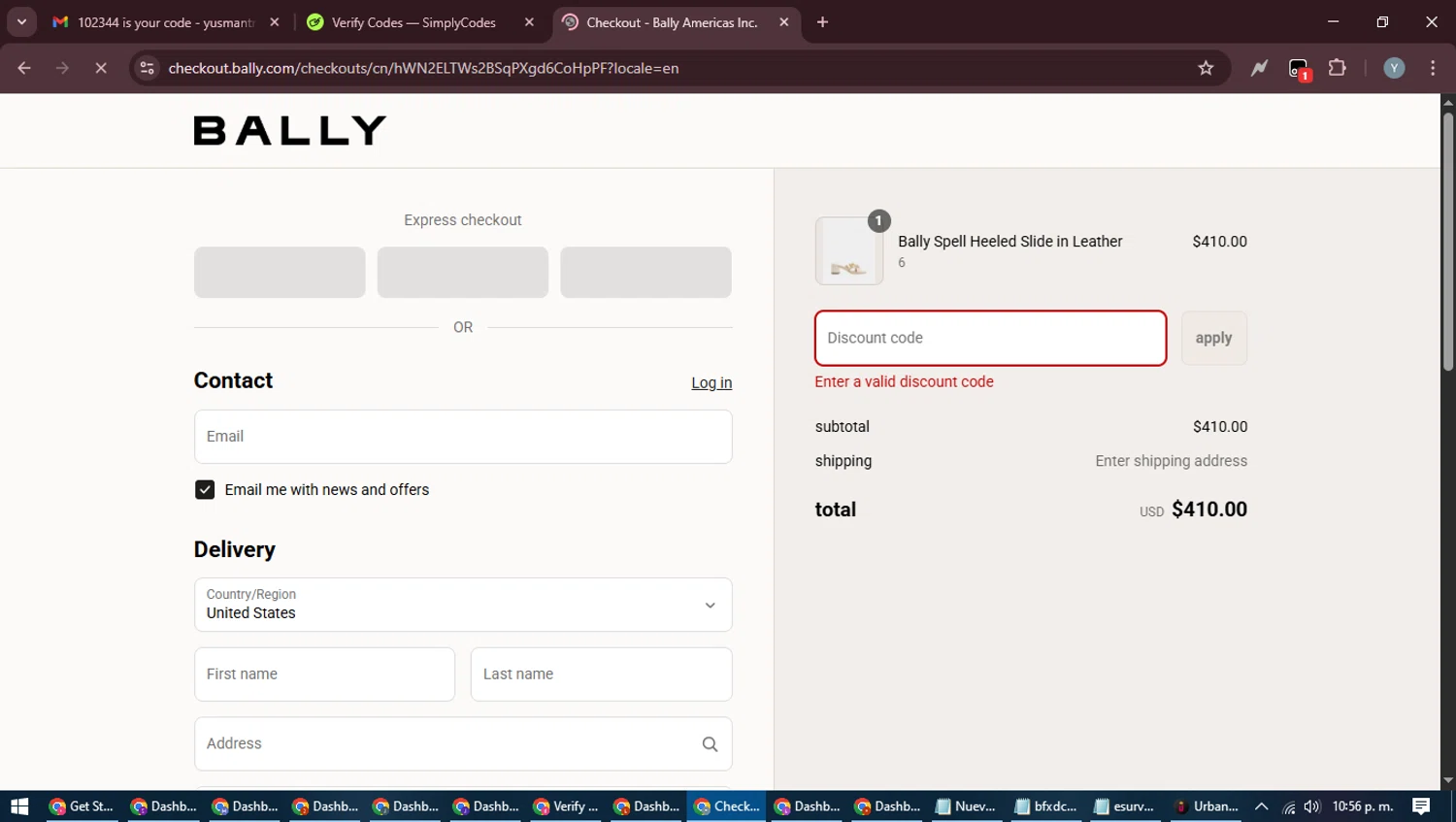This screenshot has height=822, width=1456.
Task: Focus the Address field
Action: tap(463, 744)
